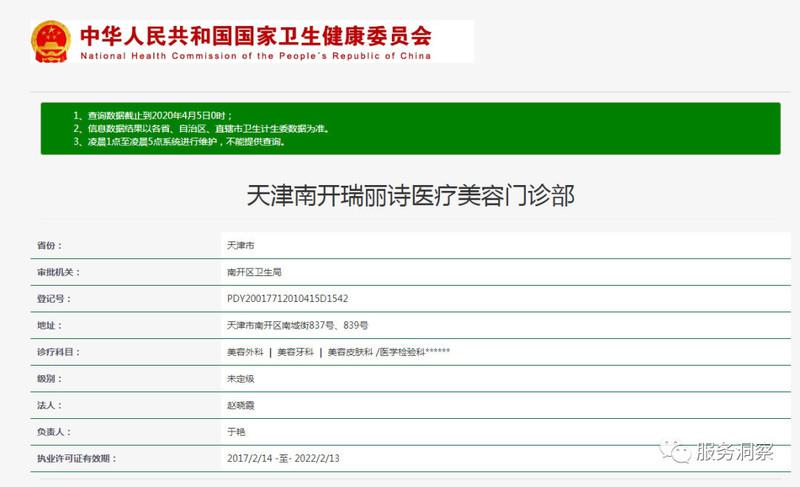This screenshot has height=487, width=800.
Task: Click the level value 未定级
Action: [x=241, y=380]
